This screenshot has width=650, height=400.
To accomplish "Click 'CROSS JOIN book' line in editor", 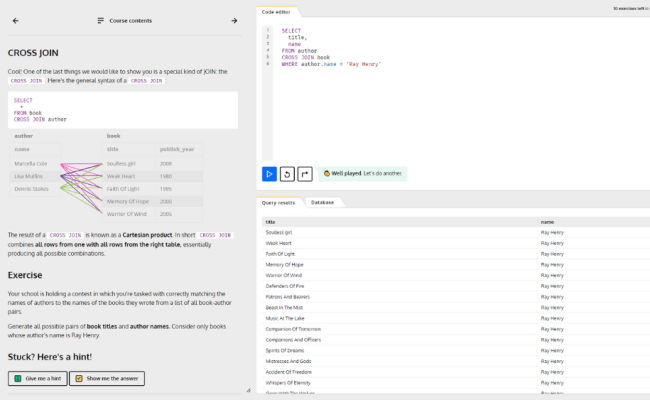I will (x=306, y=58).
